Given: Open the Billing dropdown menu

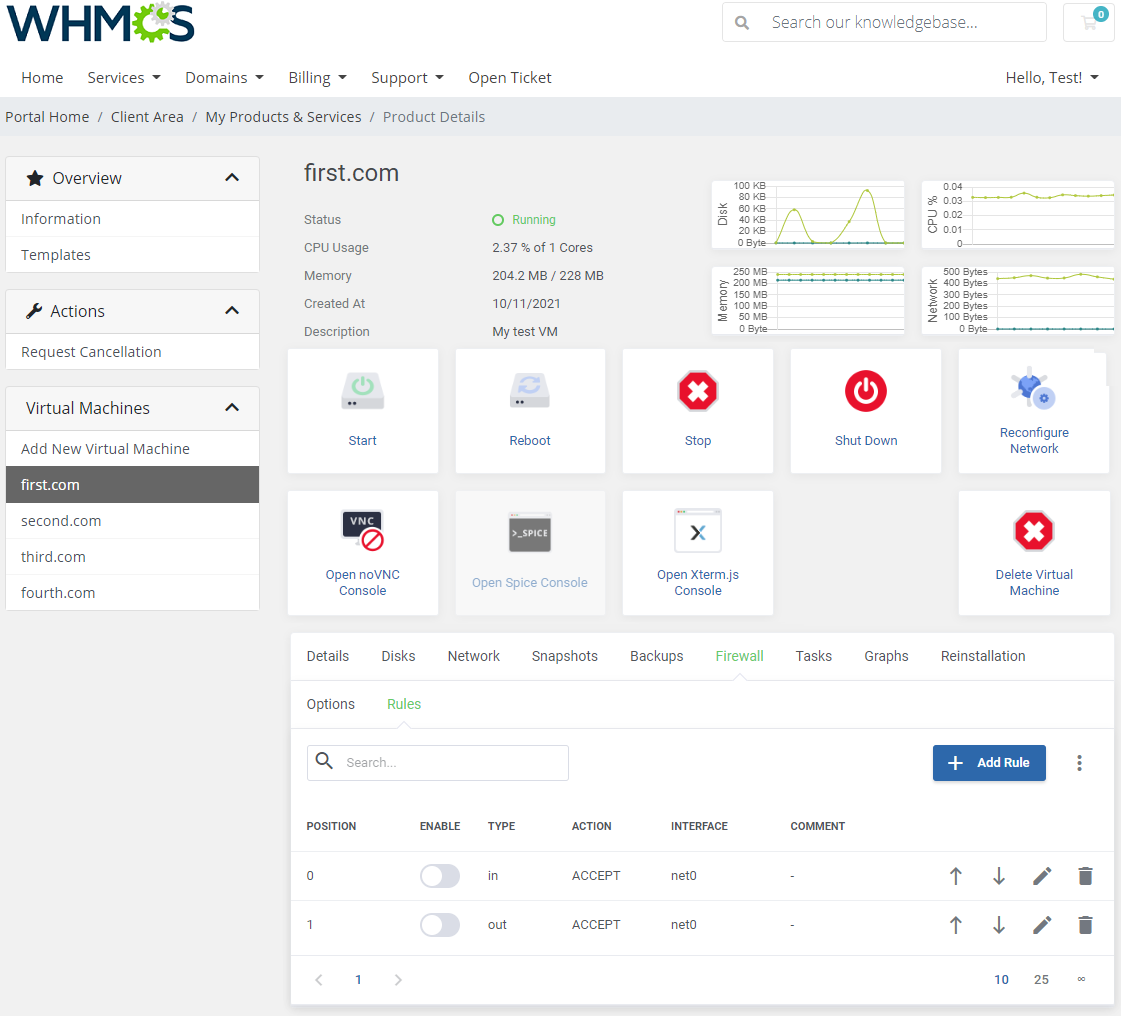Looking at the screenshot, I should click(x=317, y=77).
